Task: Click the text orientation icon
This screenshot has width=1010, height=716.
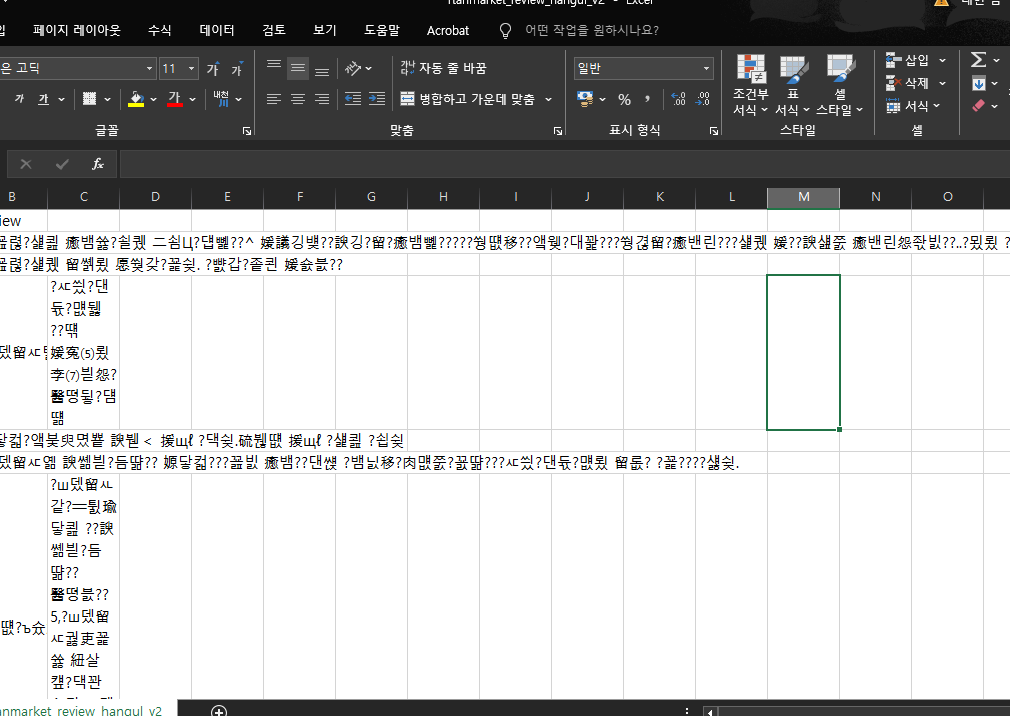Action: click(x=353, y=68)
